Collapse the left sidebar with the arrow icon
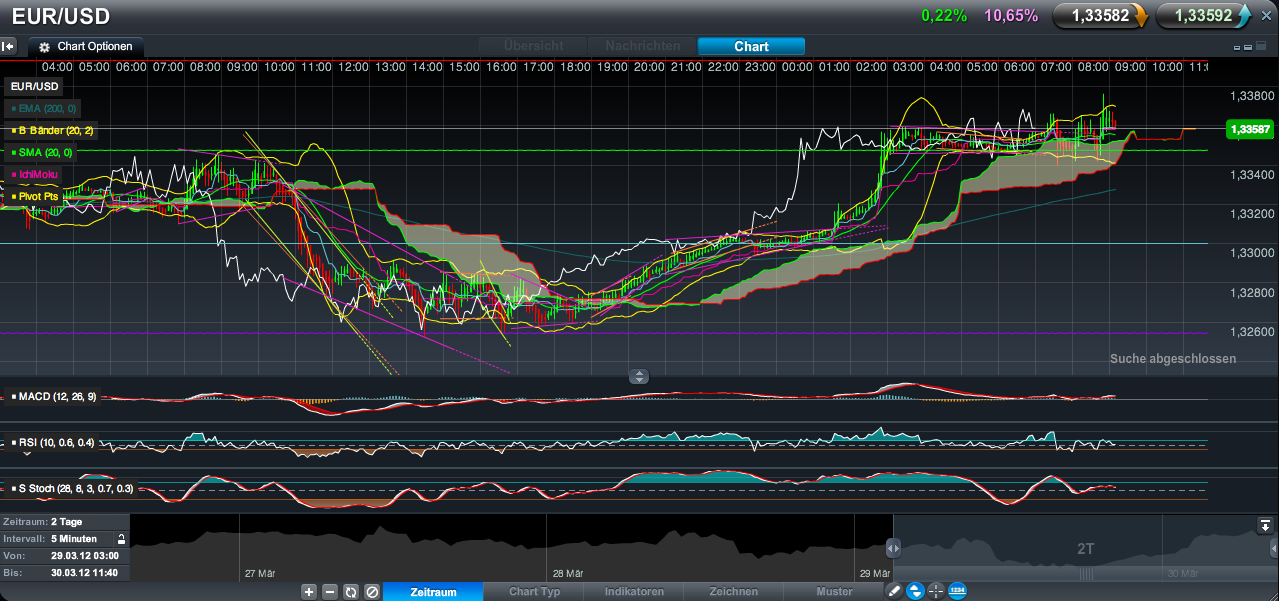This screenshot has width=1279, height=601. point(8,46)
